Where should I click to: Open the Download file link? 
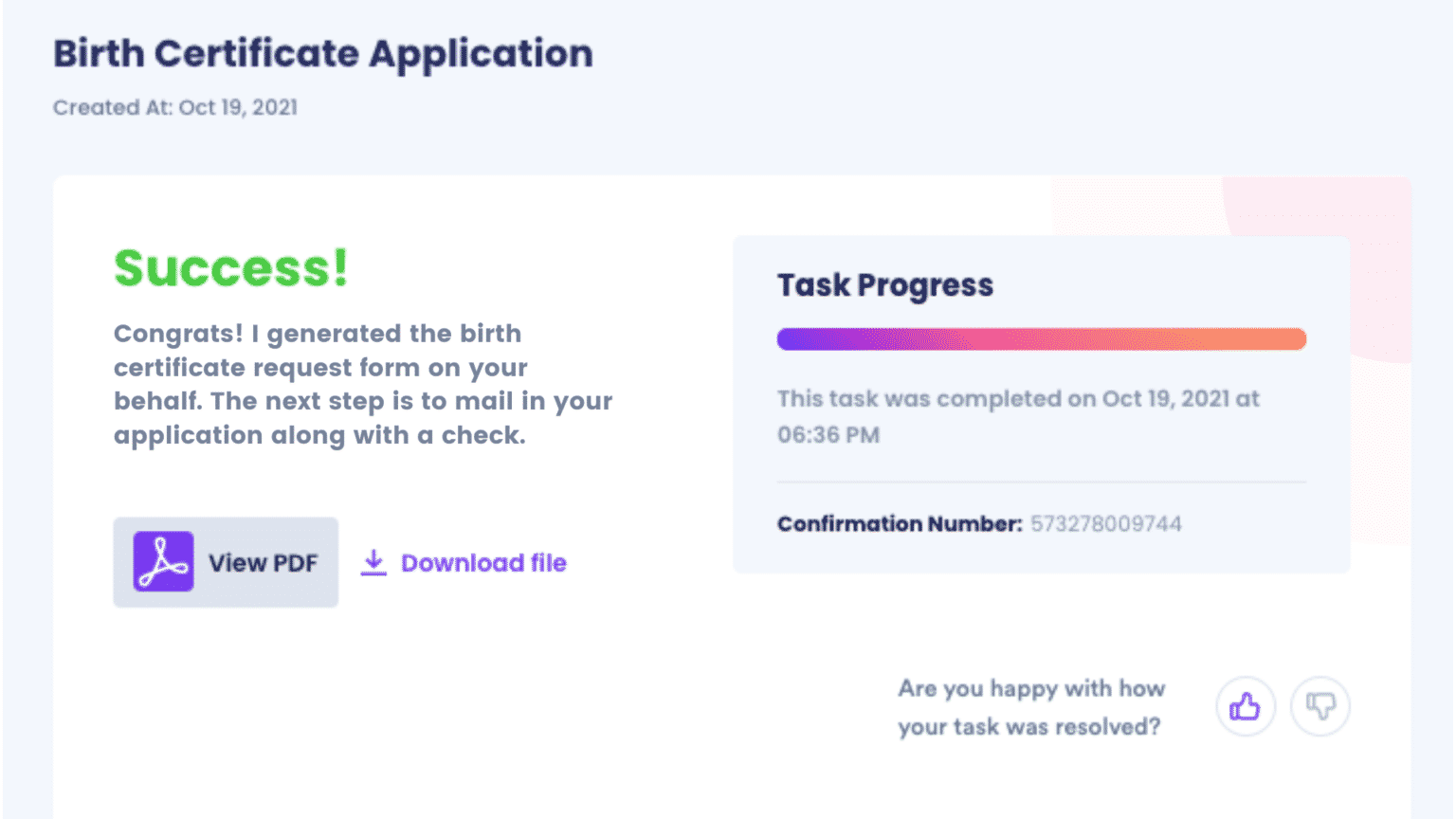coord(483,563)
